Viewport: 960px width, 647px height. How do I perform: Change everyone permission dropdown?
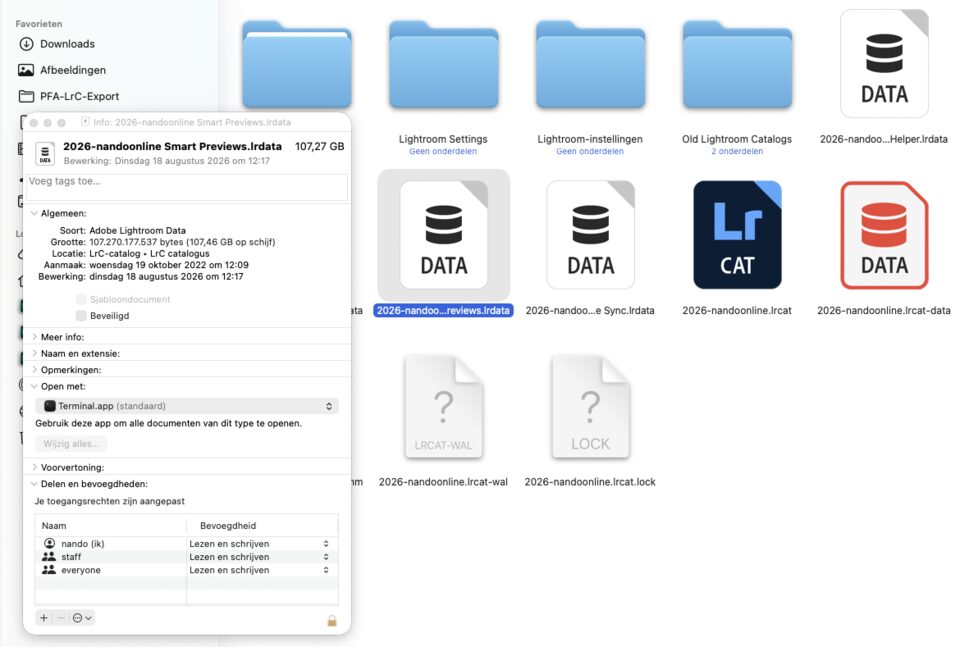tap(260, 570)
